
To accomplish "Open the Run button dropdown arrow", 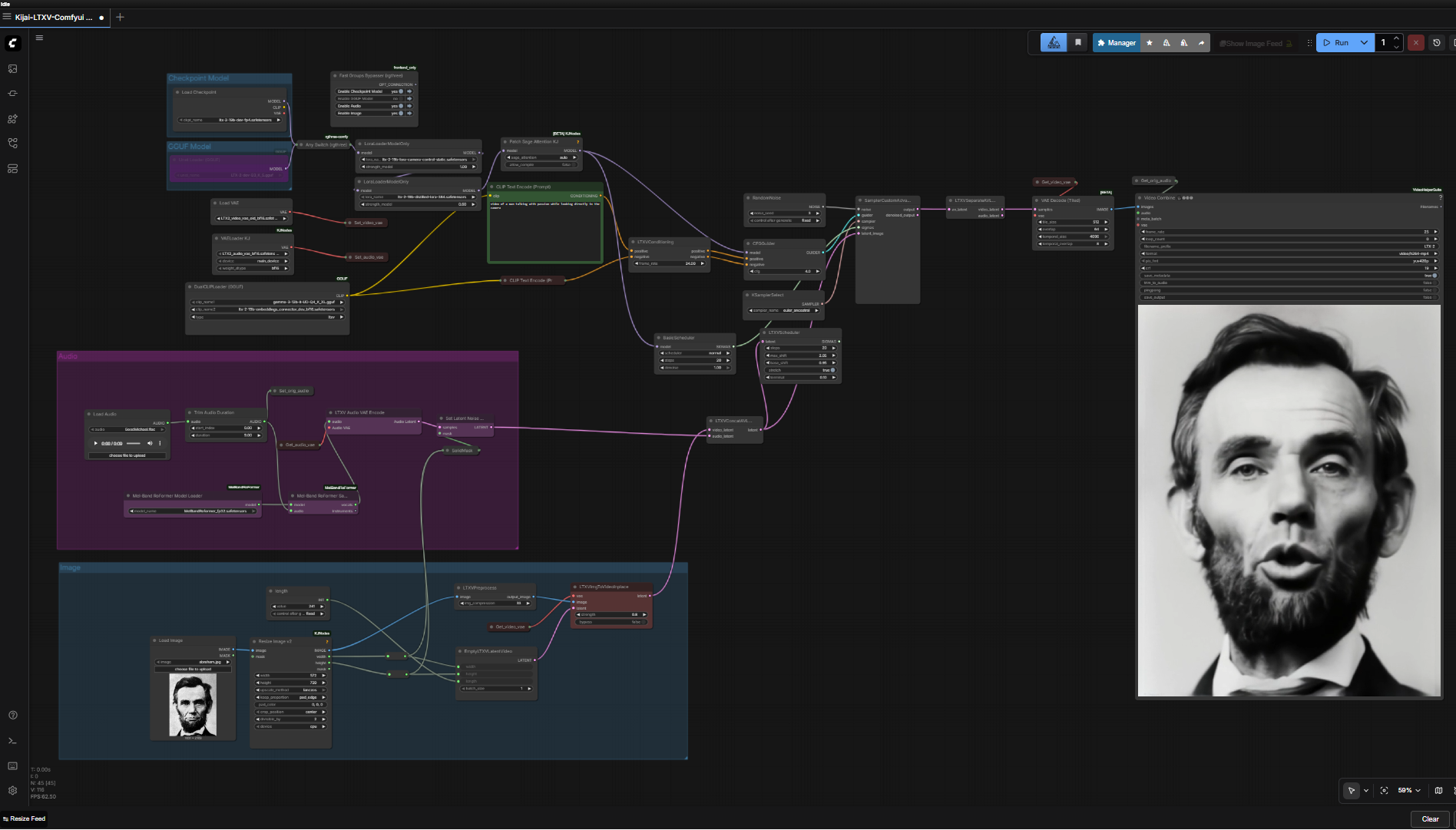I will click(1364, 43).
